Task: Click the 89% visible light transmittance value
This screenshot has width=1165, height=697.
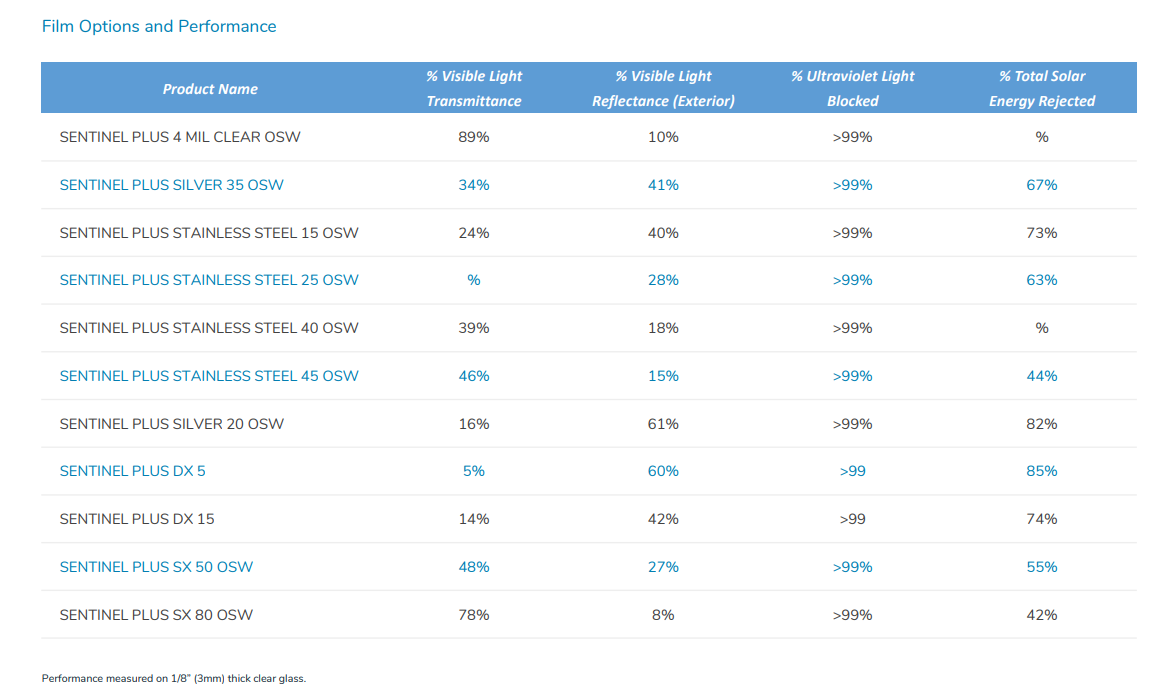Action: [474, 137]
